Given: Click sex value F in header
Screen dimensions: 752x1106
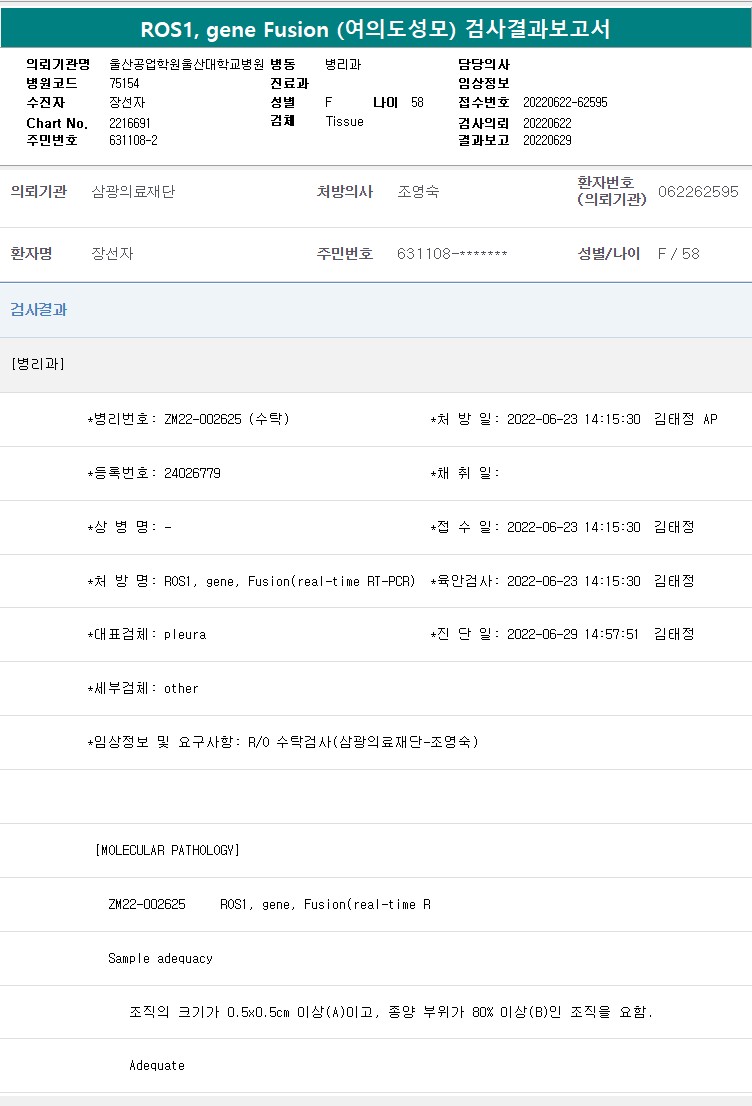Looking at the screenshot, I should point(328,102).
